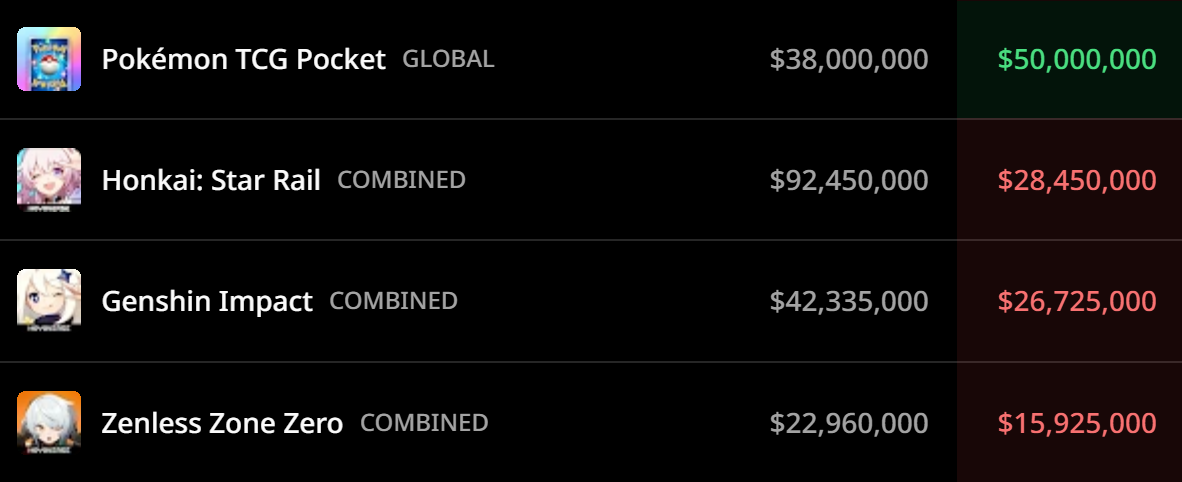The height and width of the screenshot is (482, 1182).
Task: Click the COMBINED tag beside Genshin Impact
Action: point(393,301)
